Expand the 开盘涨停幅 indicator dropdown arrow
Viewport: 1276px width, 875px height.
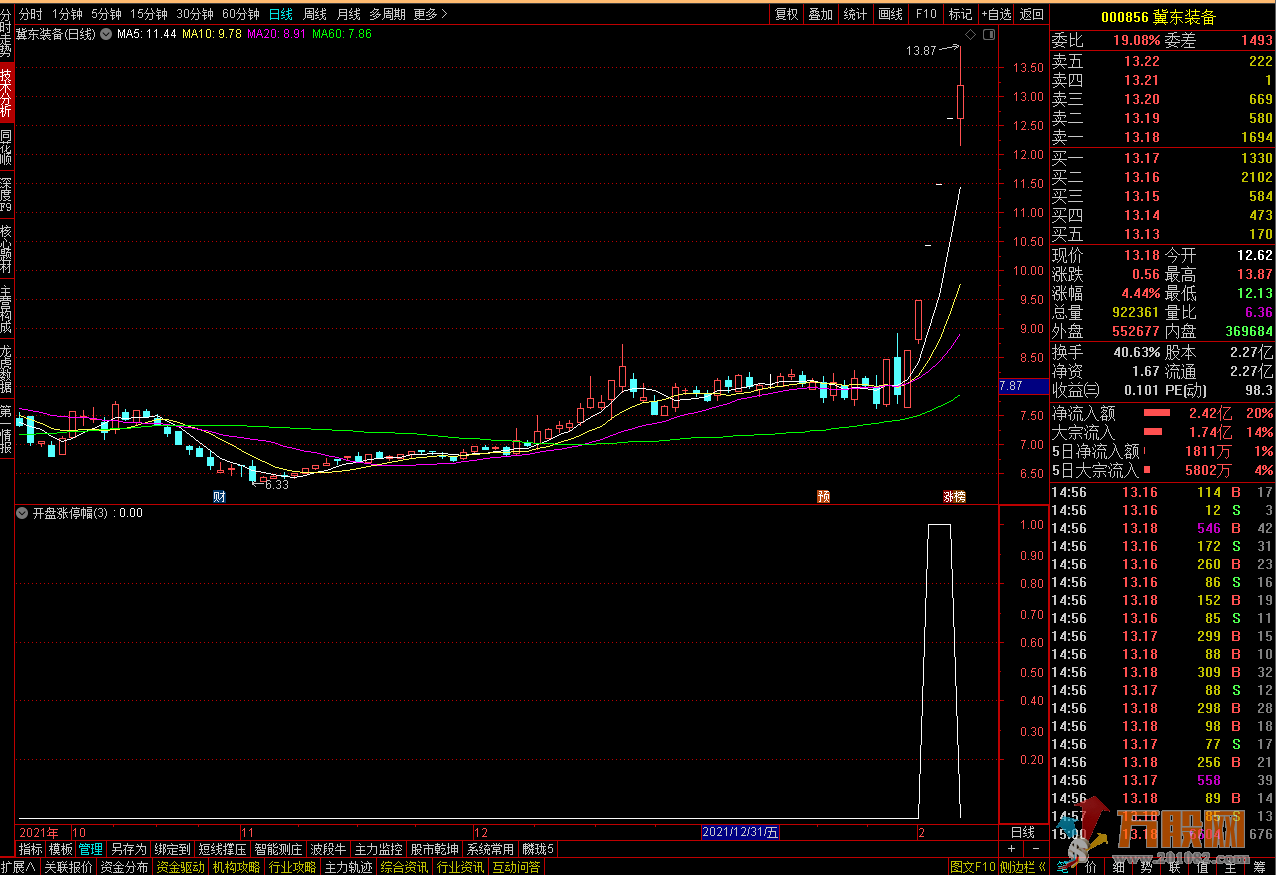22,513
